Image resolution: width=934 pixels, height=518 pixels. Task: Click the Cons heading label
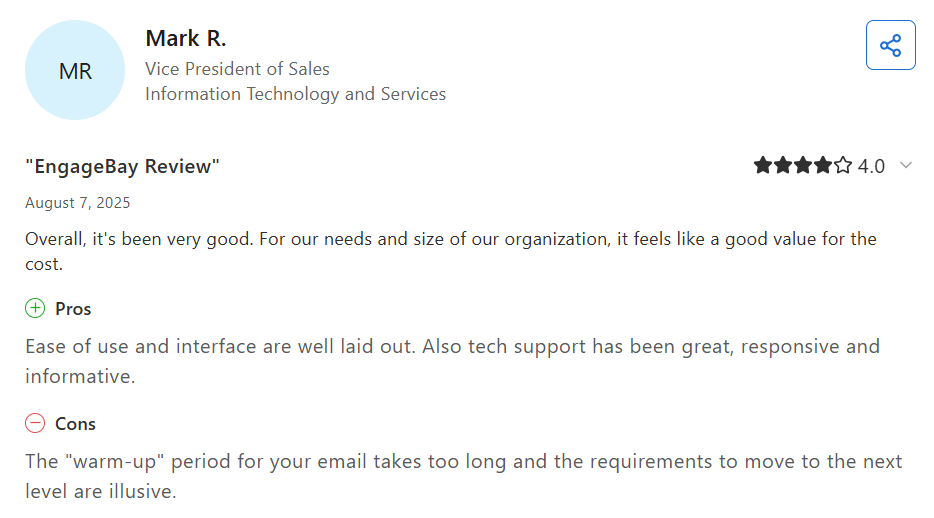[75, 424]
